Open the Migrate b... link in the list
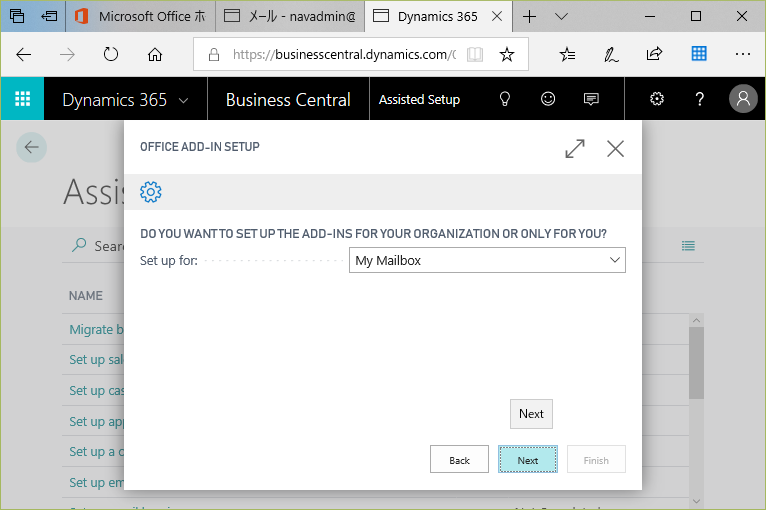Screen dimensions: 766x510 [97, 329]
